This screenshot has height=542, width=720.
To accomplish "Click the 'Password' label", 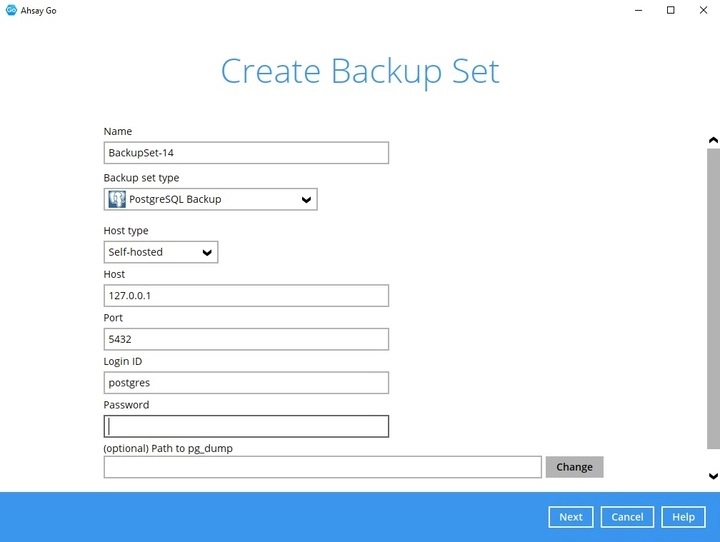I will (126, 405).
